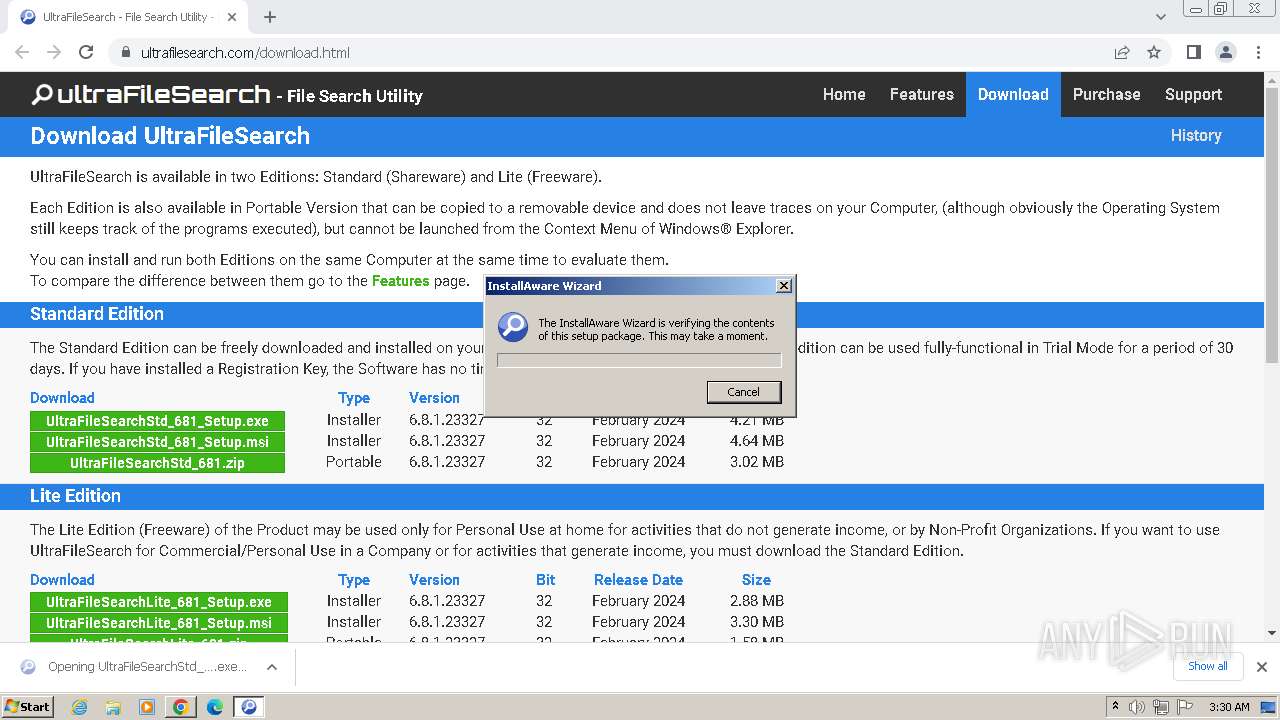This screenshot has width=1280, height=720.
Task: Select the 2.88 MB size cell
Action: coord(757,601)
